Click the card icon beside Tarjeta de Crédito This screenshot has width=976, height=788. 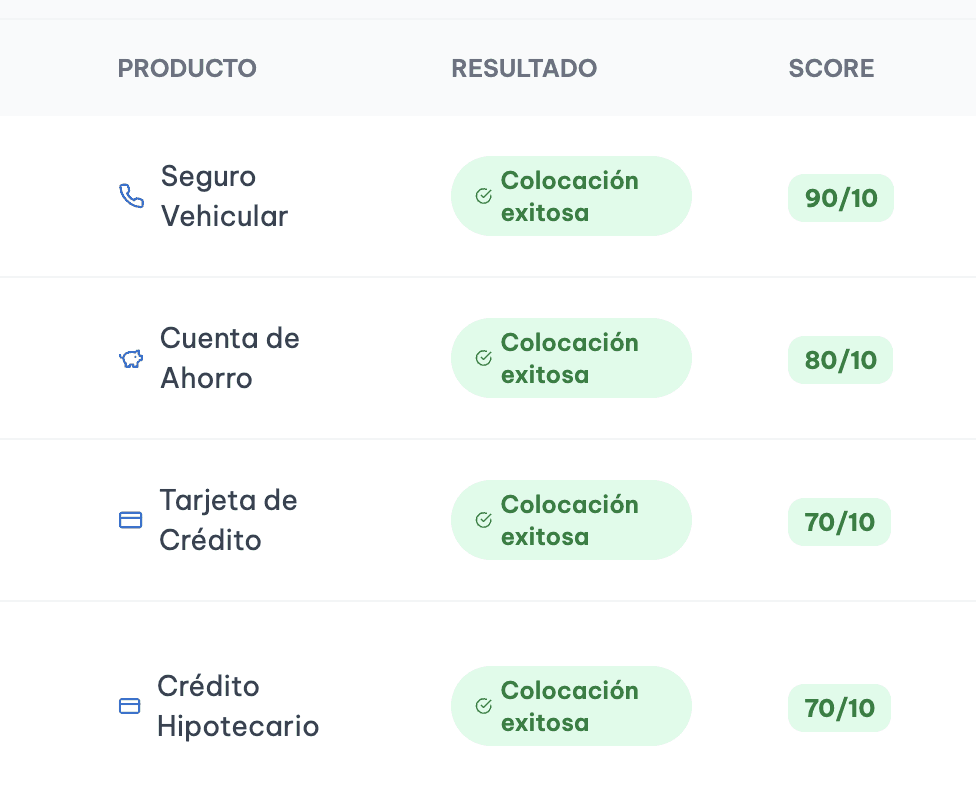coord(131,520)
